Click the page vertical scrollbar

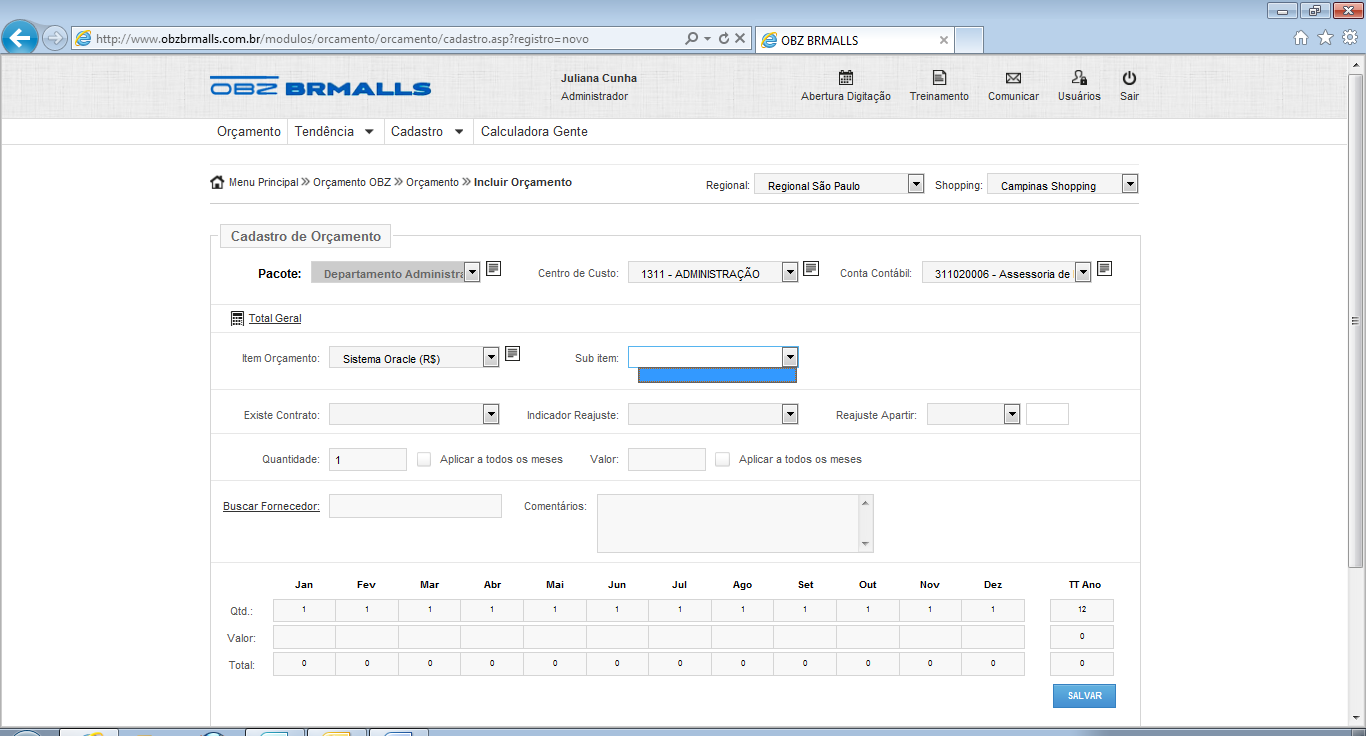click(1356, 320)
